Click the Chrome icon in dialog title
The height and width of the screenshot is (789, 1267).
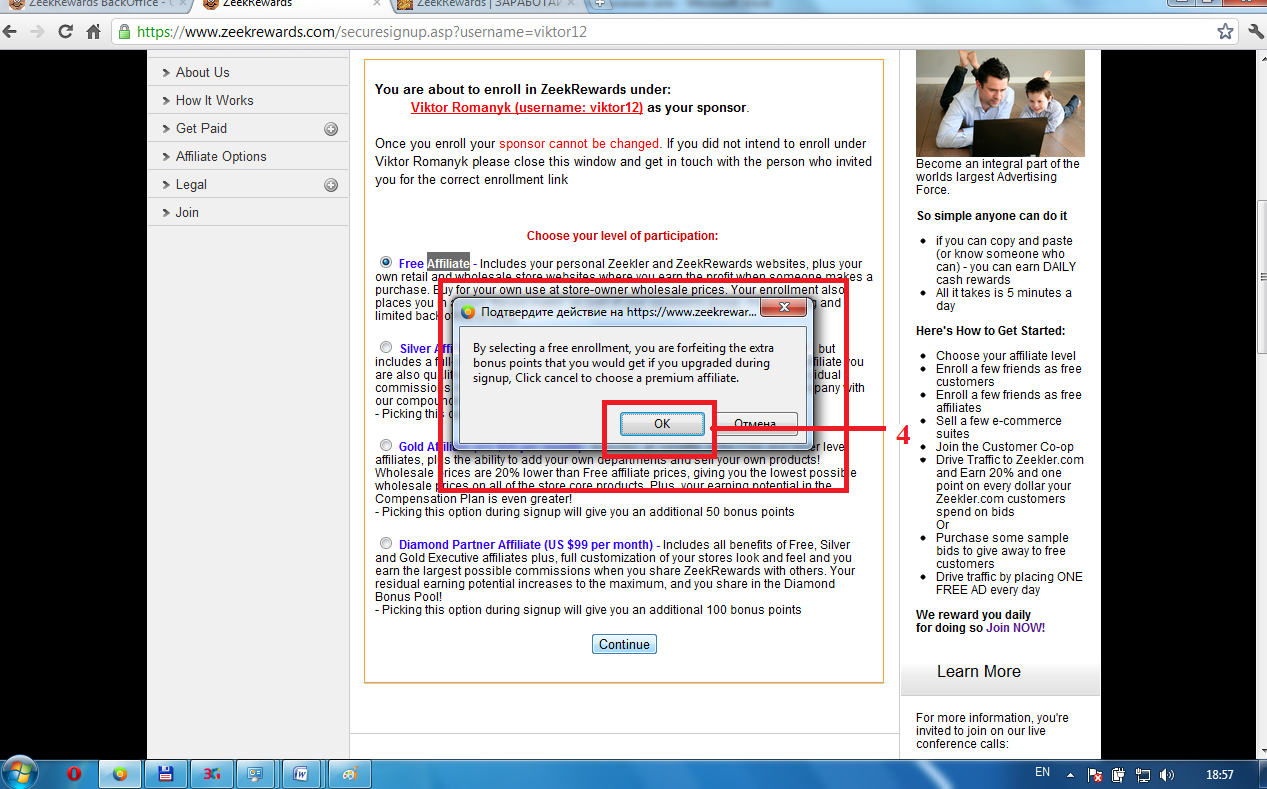point(467,311)
